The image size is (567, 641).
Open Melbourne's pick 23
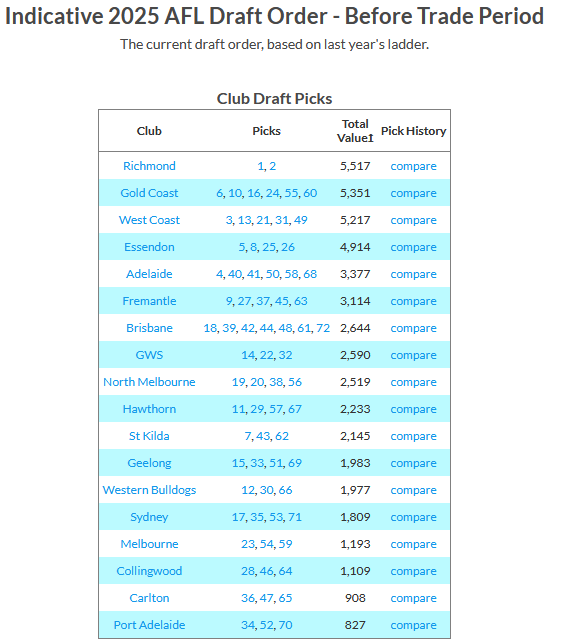tap(248, 544)
